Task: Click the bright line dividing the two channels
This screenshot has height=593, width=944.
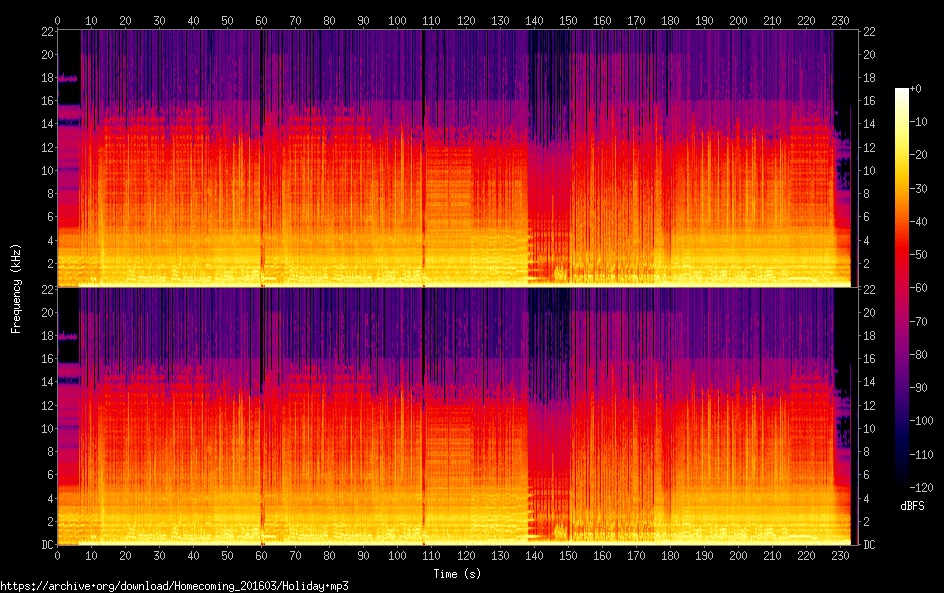Action: [x=455, y=287]
